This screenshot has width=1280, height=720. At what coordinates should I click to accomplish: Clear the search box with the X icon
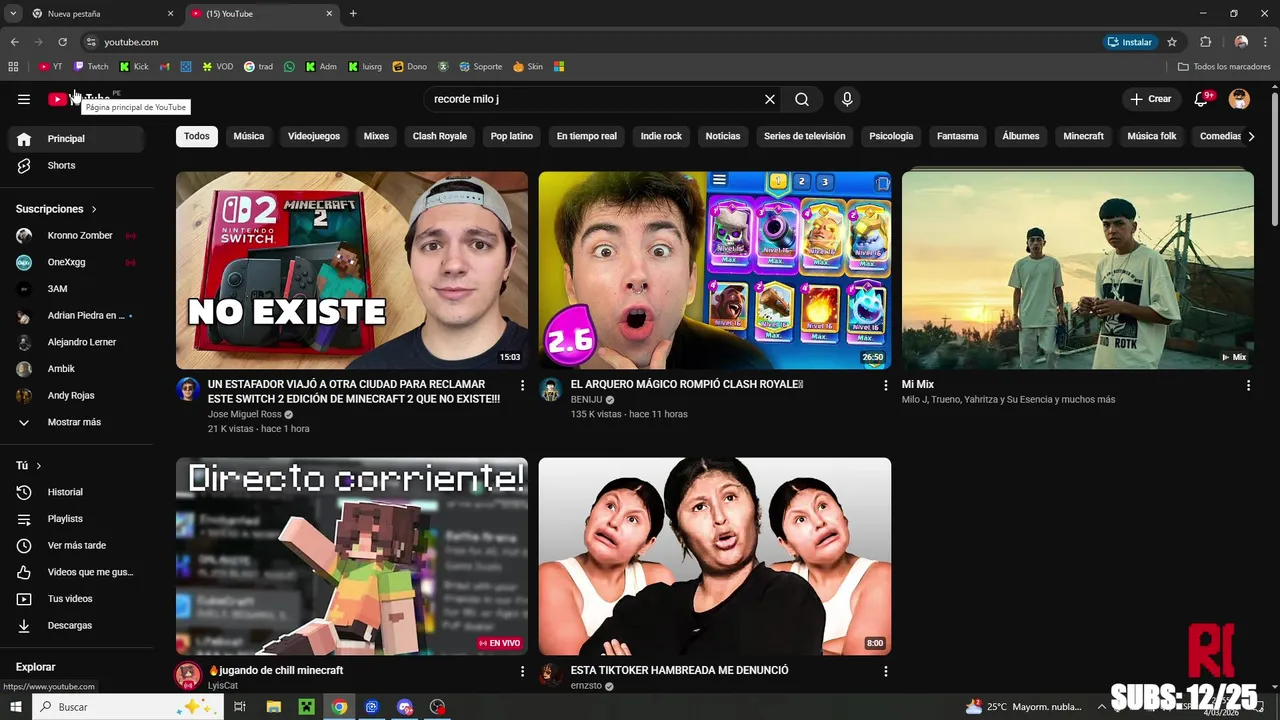[770, 99]
